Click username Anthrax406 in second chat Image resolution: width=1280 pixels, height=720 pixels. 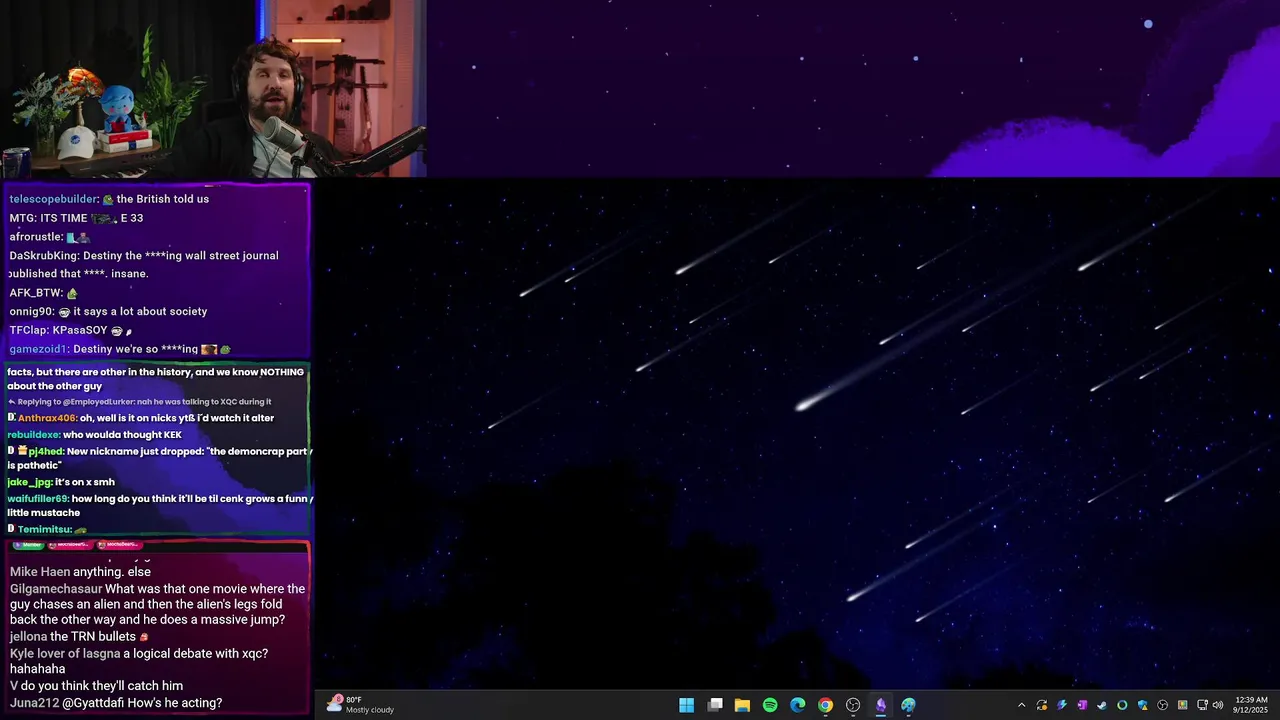point(47,418)
